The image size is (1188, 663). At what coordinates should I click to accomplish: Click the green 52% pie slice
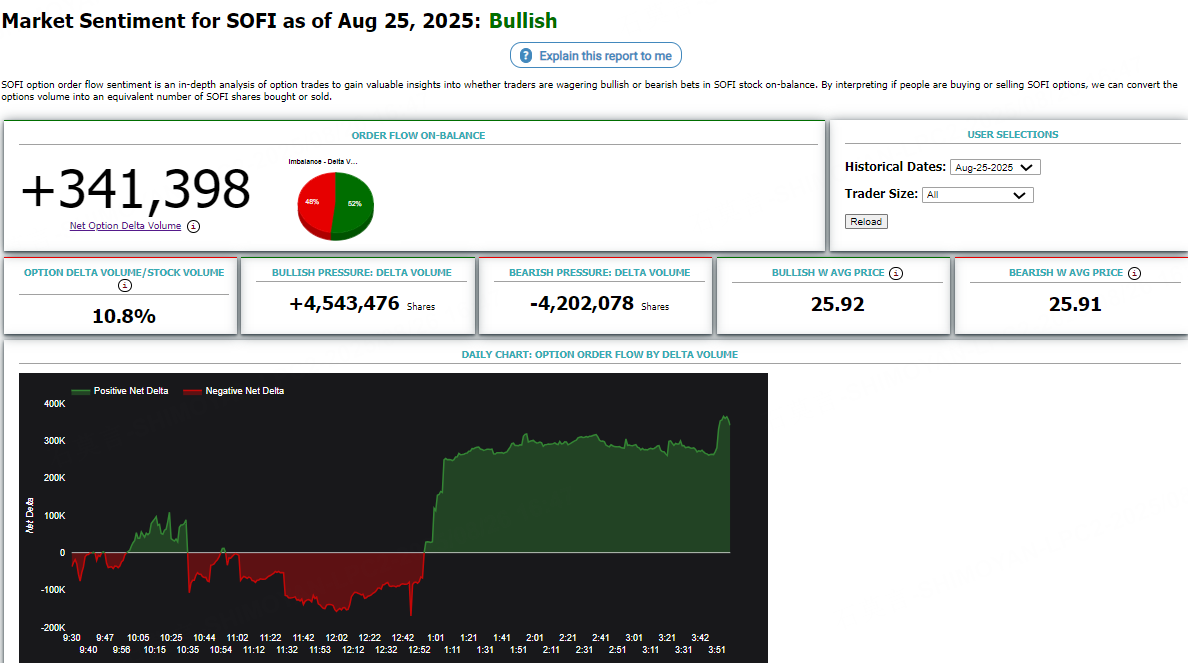click(x=355, y=203)
